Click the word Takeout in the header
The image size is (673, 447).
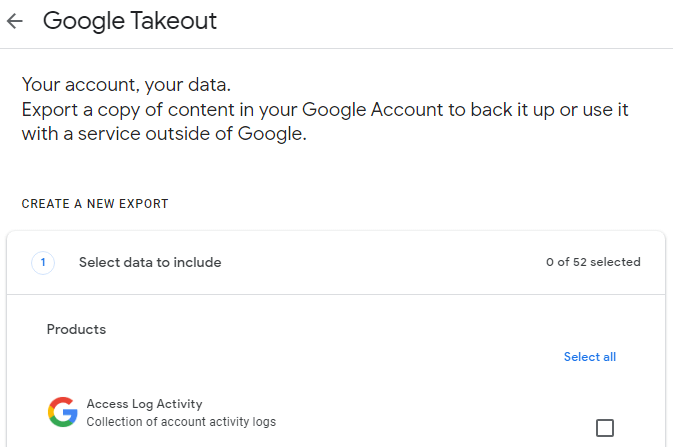(174, 20)
